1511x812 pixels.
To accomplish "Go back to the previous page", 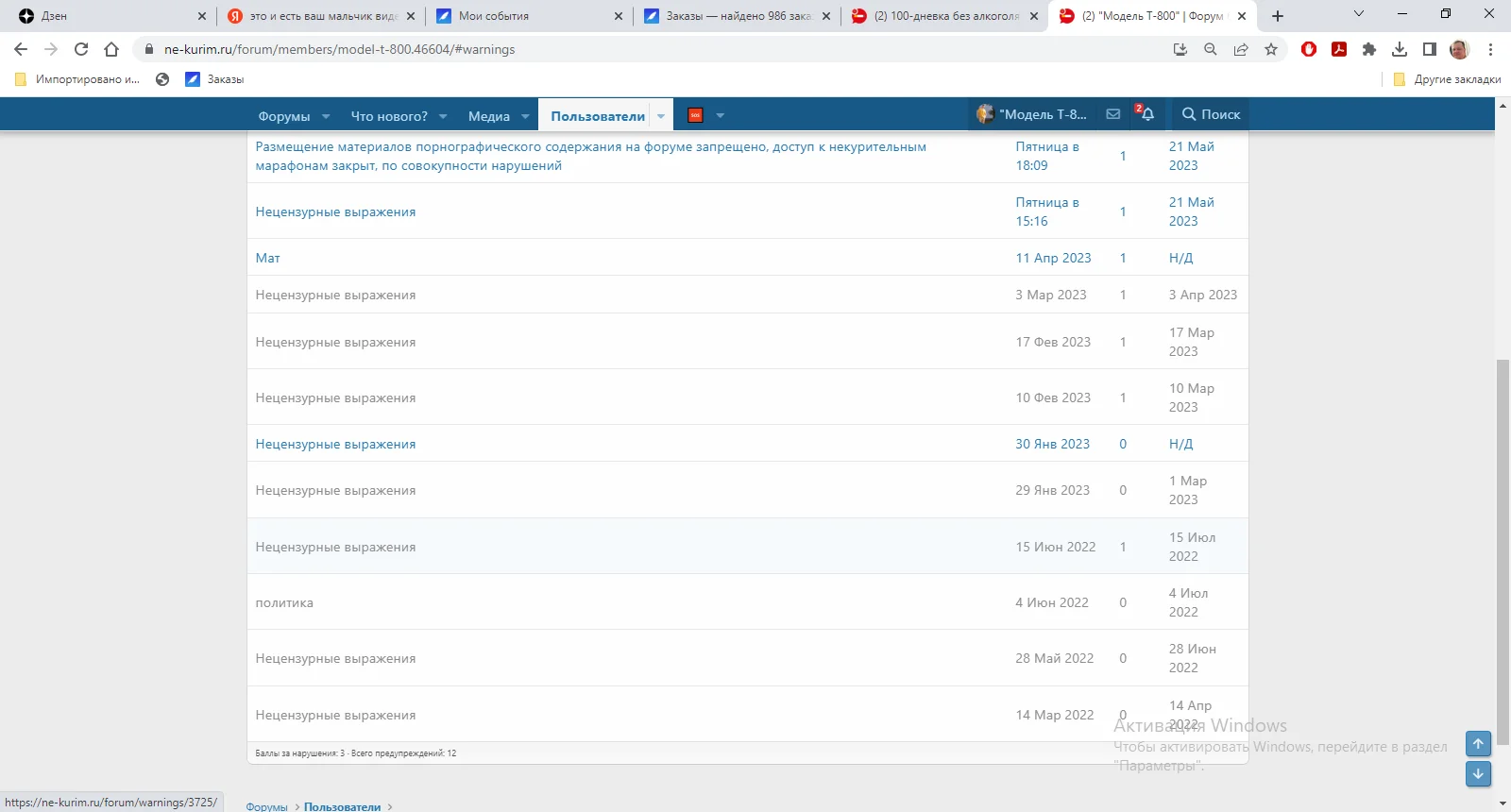I will click(21, 49).
